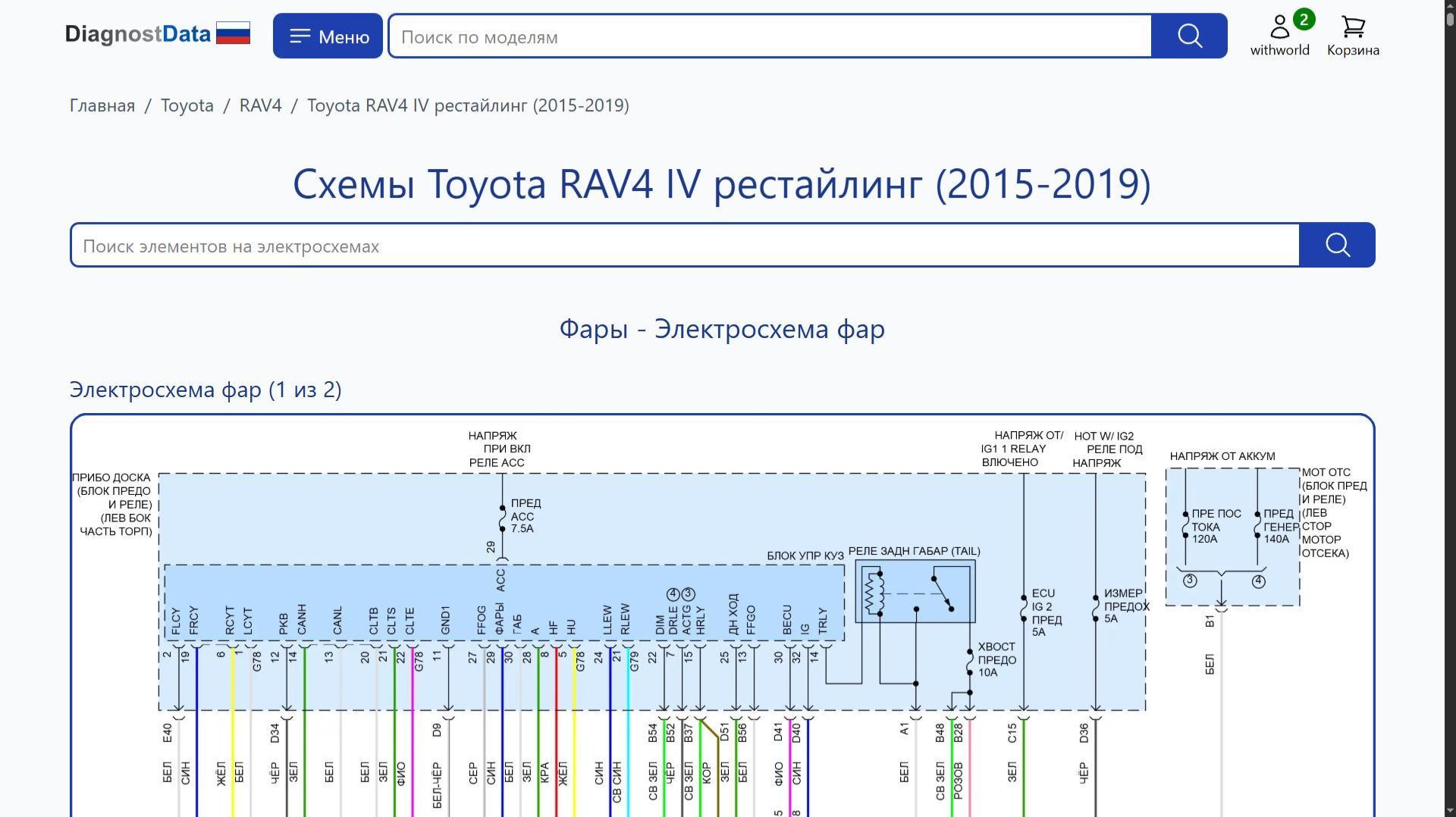The width and height of the screenshot is (1456, 817).
Task: Open the RAV4 breadcrumb link
Action: coord(260,105)
